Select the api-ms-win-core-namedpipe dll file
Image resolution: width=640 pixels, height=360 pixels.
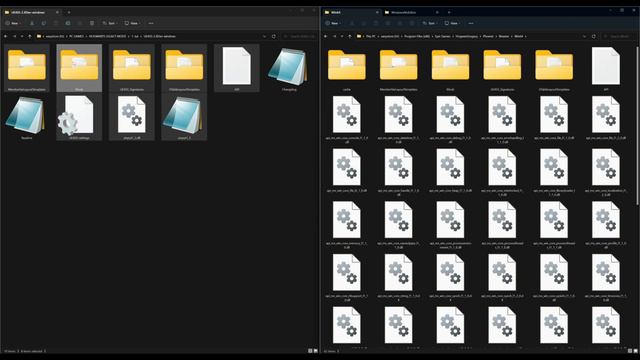point(398,224)
